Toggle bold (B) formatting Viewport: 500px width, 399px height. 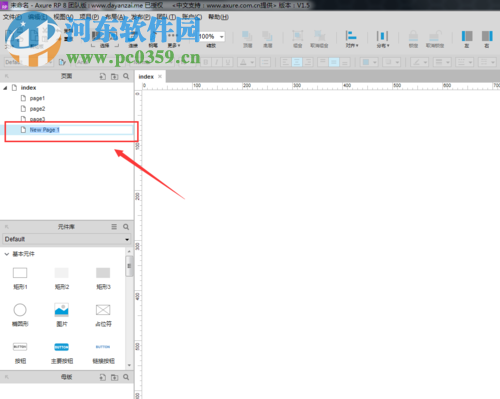pos(206,62)
